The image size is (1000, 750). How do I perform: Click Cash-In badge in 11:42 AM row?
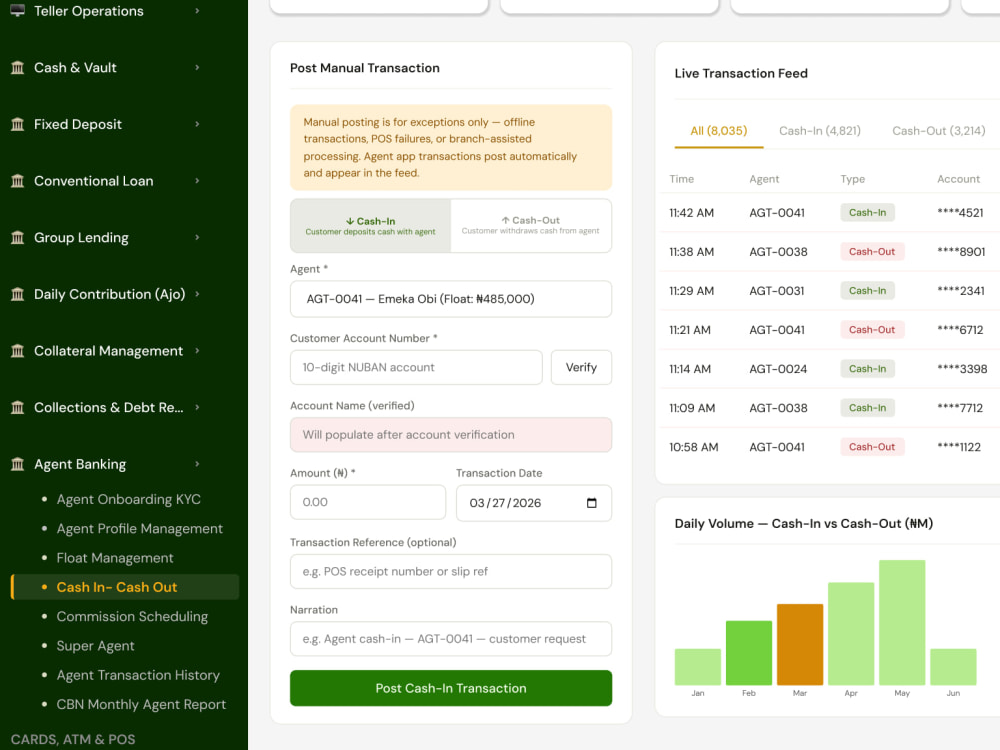coord(867,212)
